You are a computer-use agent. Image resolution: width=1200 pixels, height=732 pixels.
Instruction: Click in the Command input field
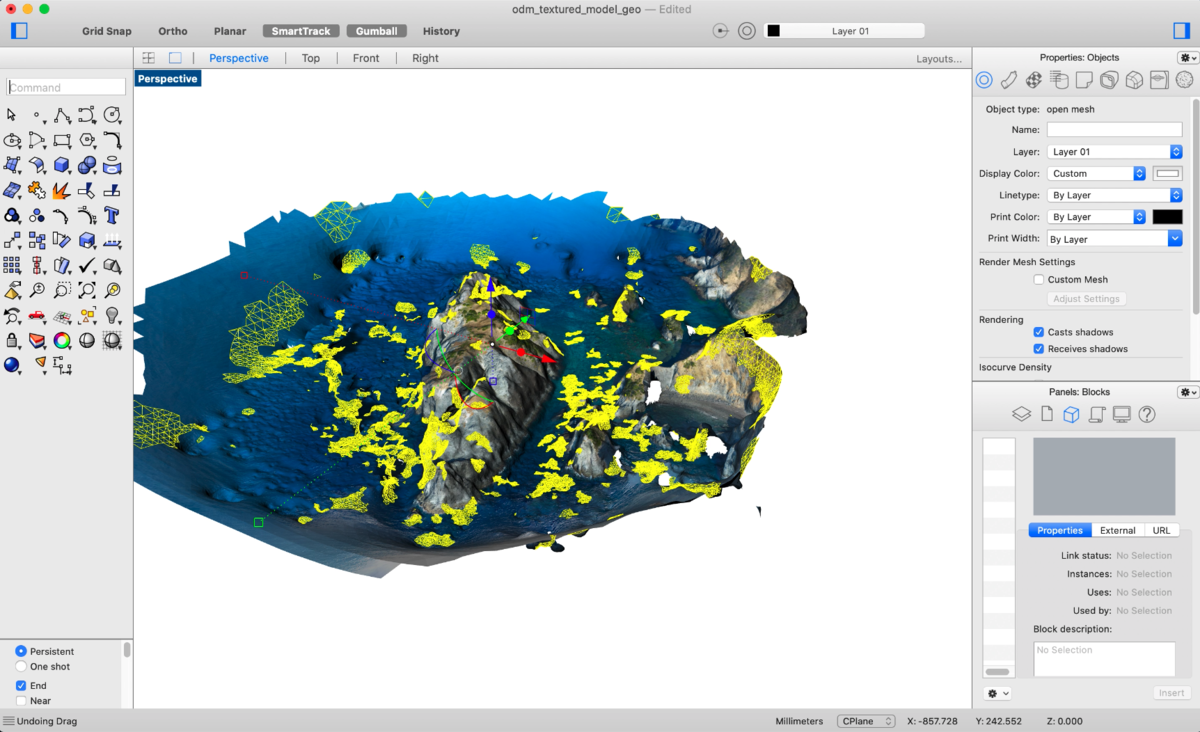66,87
